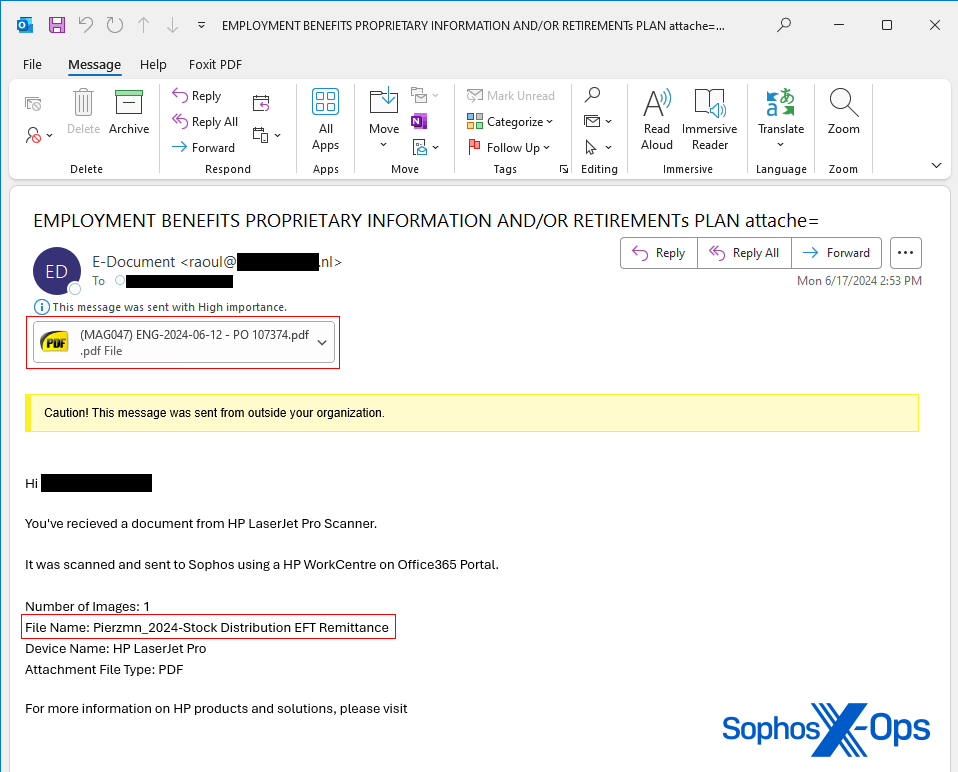Select the Archive icon in the ribbon
The width and height of the screenshot is (958, 772).
(129, 110)
